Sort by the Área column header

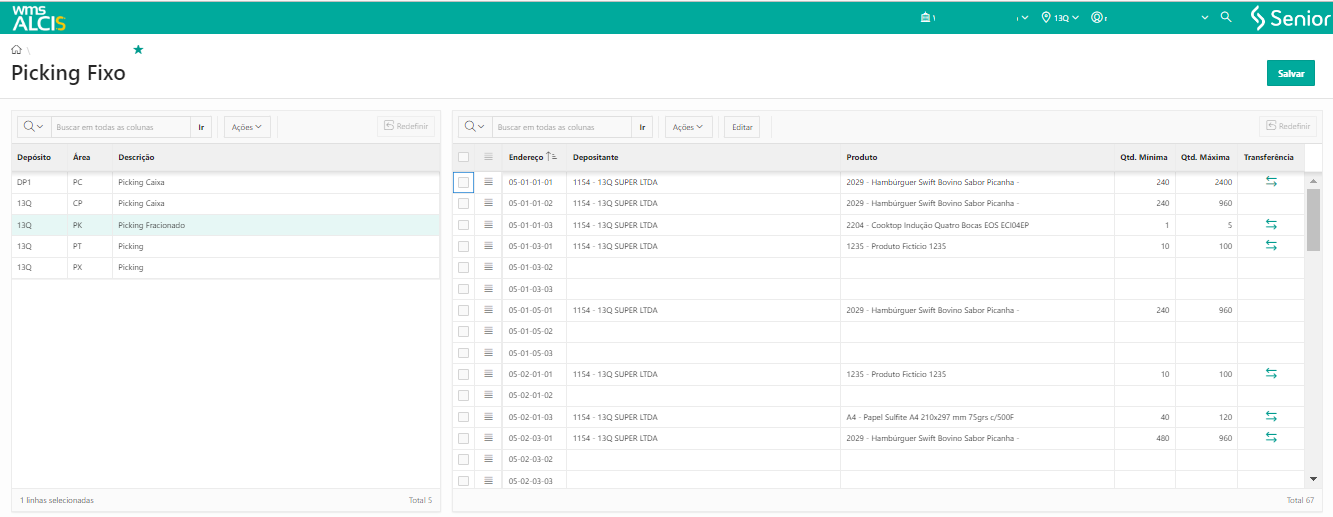click(x=82, y=157)
